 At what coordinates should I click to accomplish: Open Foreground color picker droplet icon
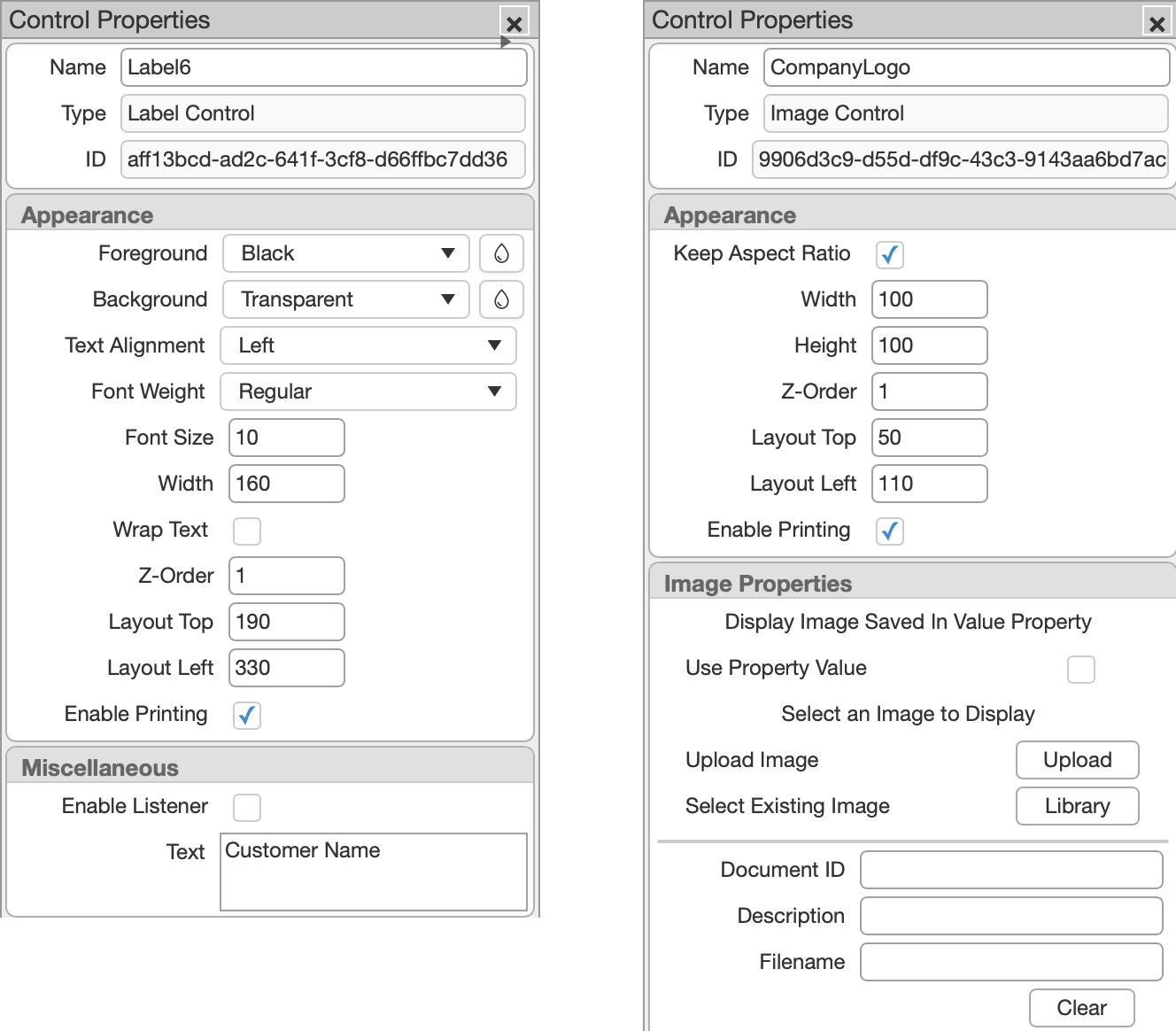pos(501,253)
